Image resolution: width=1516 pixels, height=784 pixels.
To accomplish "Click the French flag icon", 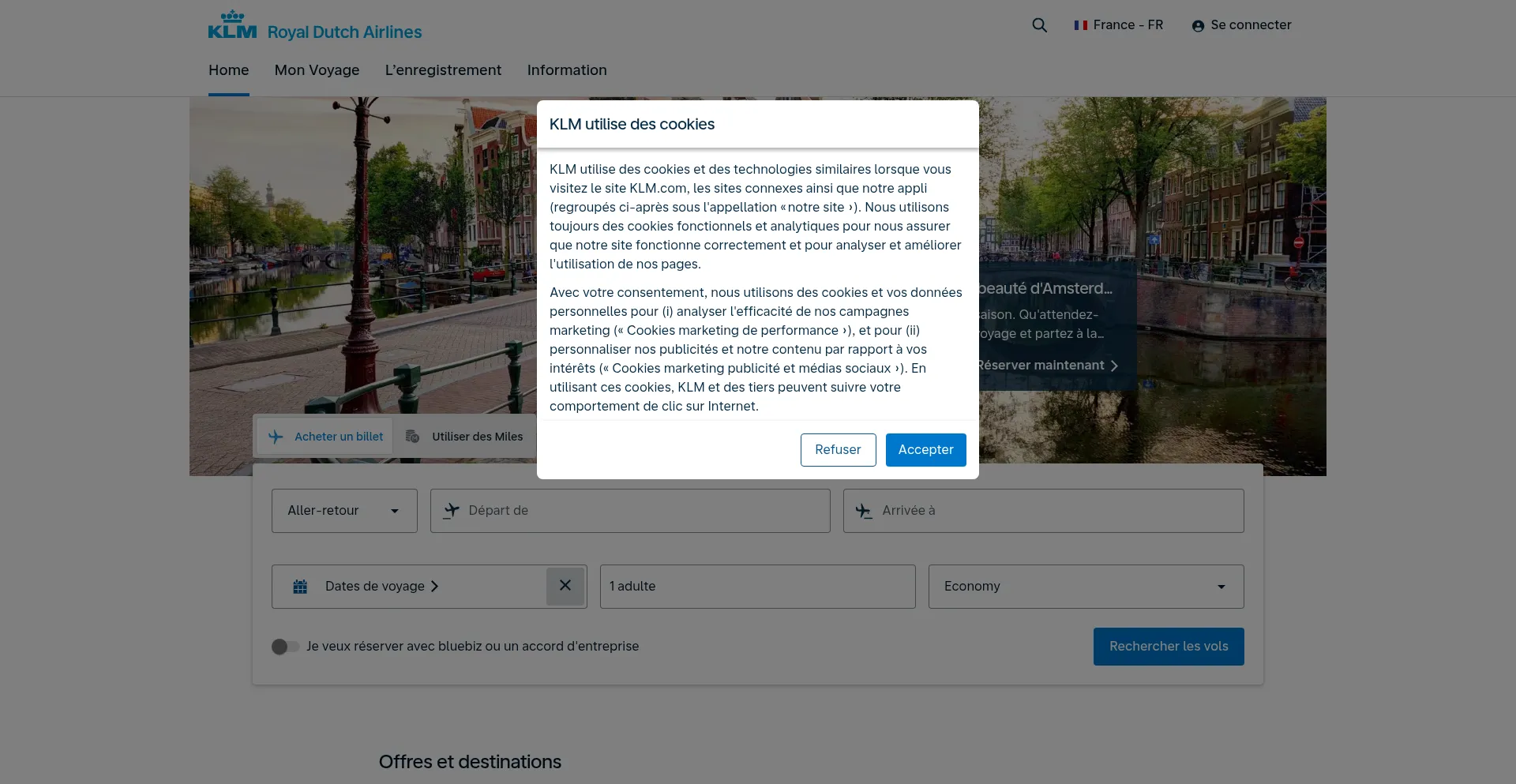I will pos(1080,25).
